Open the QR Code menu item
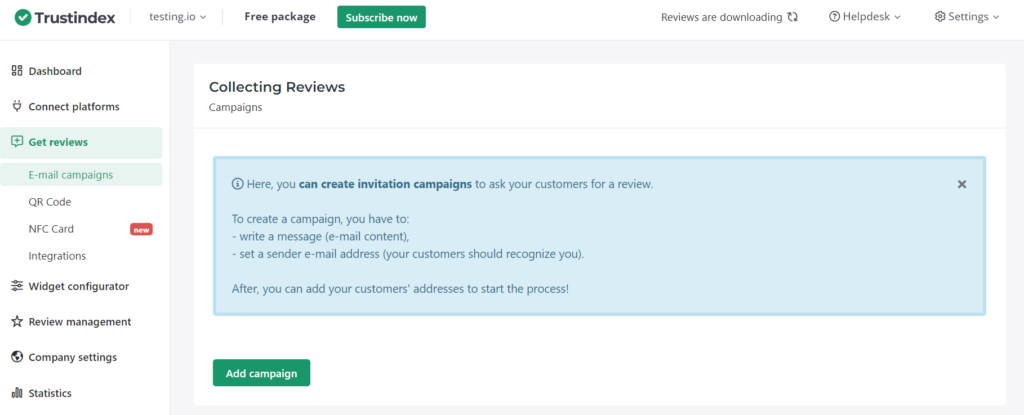Viewport: 1024px width, 415px height. (x=50, y=202)
